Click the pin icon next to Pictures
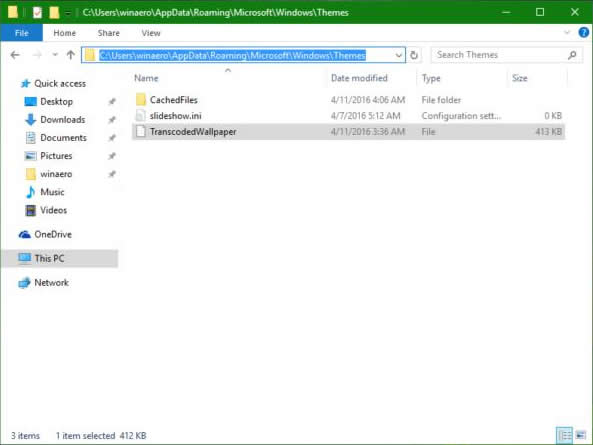593x445 pixels. [112, 156]
